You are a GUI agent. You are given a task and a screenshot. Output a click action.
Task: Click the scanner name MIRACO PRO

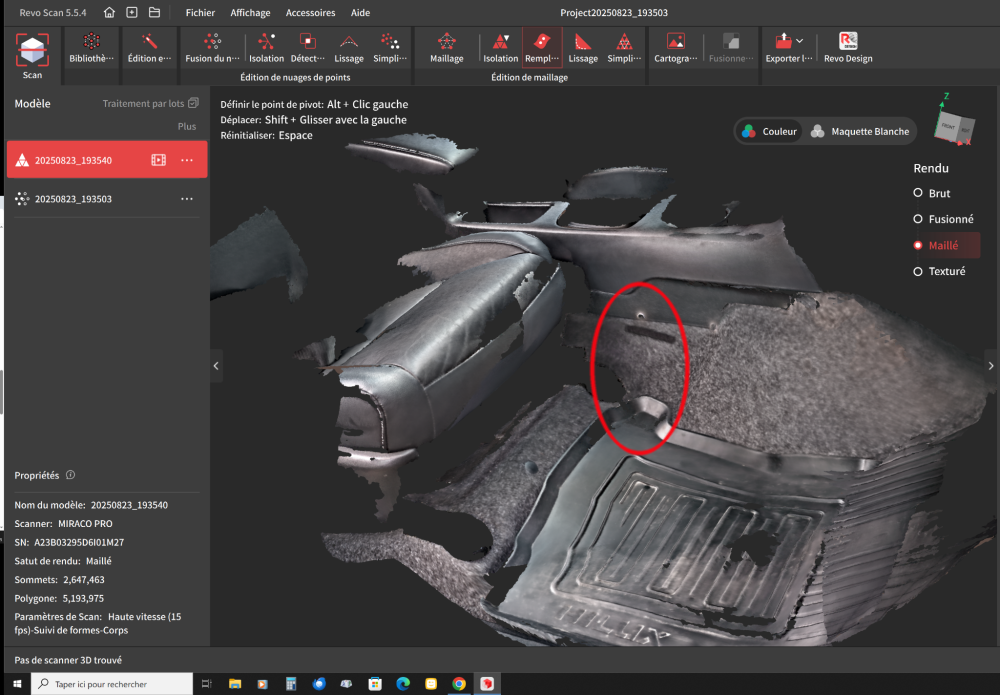tap(85, 523)
